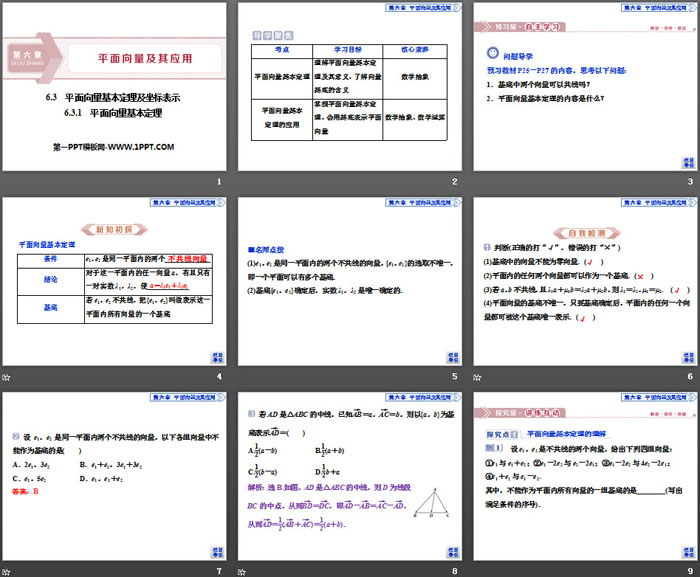Viewport: 700px width, 577px height.
Task: Click slide number 9 label
Action: coord(690,571)
